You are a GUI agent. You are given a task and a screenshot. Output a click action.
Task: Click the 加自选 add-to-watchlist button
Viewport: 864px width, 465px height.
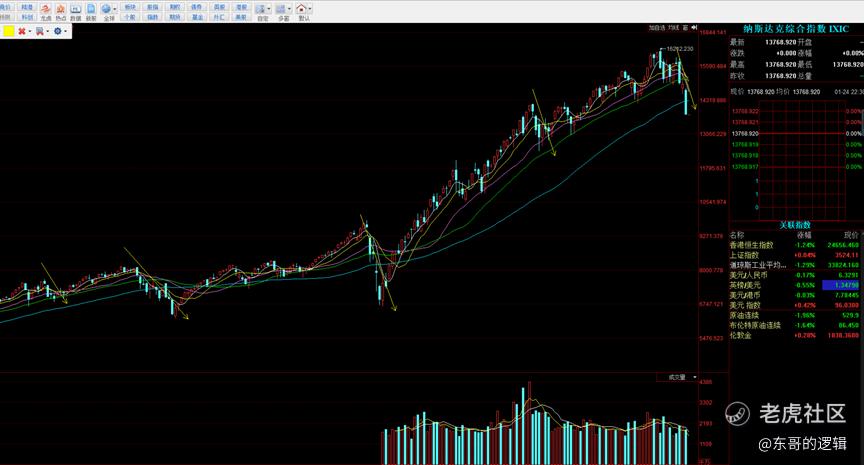click(657, 27)
